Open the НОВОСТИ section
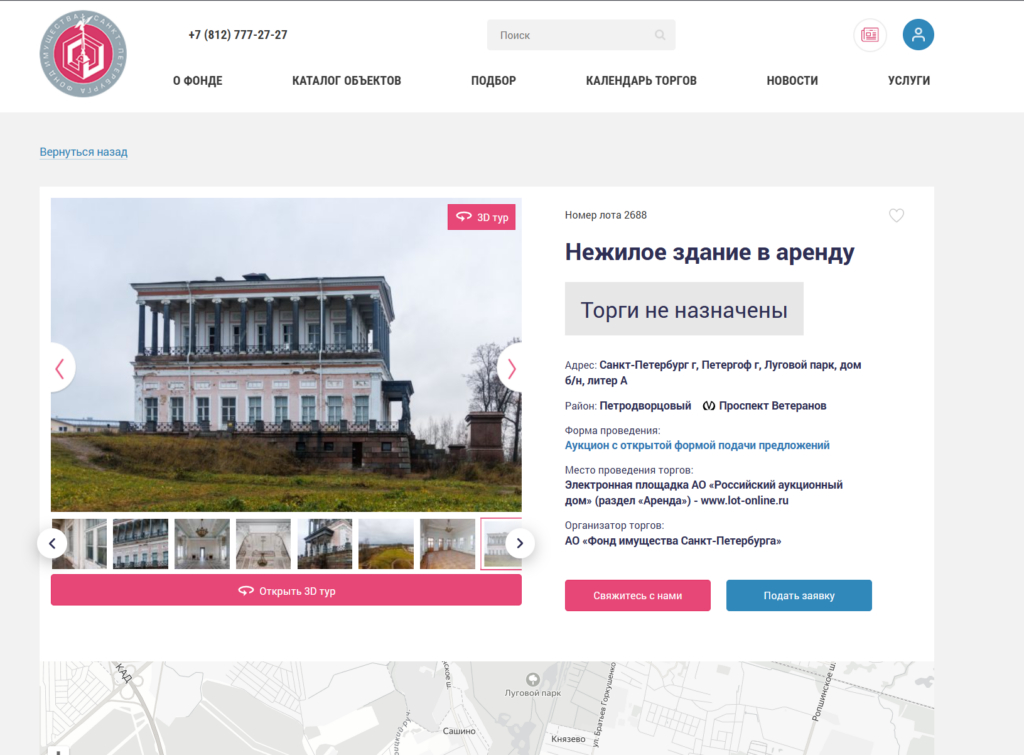 (x=792, y=80)
